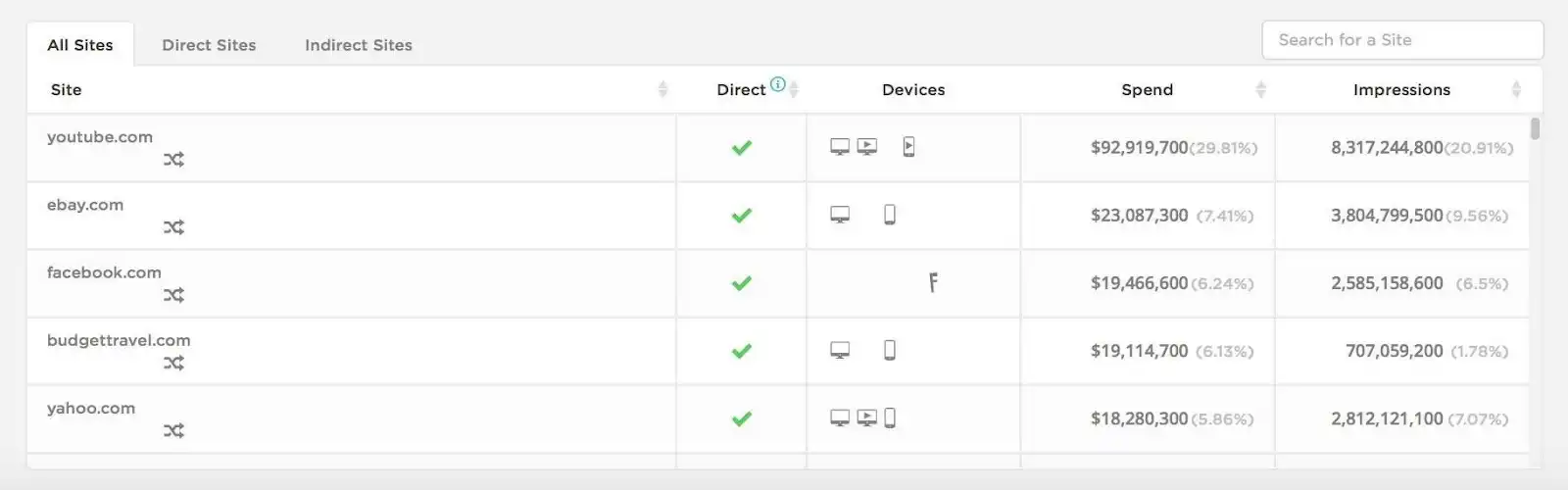Click the Spend column header label
This screenshot has width=1568, height=490.
point(1148,89)
